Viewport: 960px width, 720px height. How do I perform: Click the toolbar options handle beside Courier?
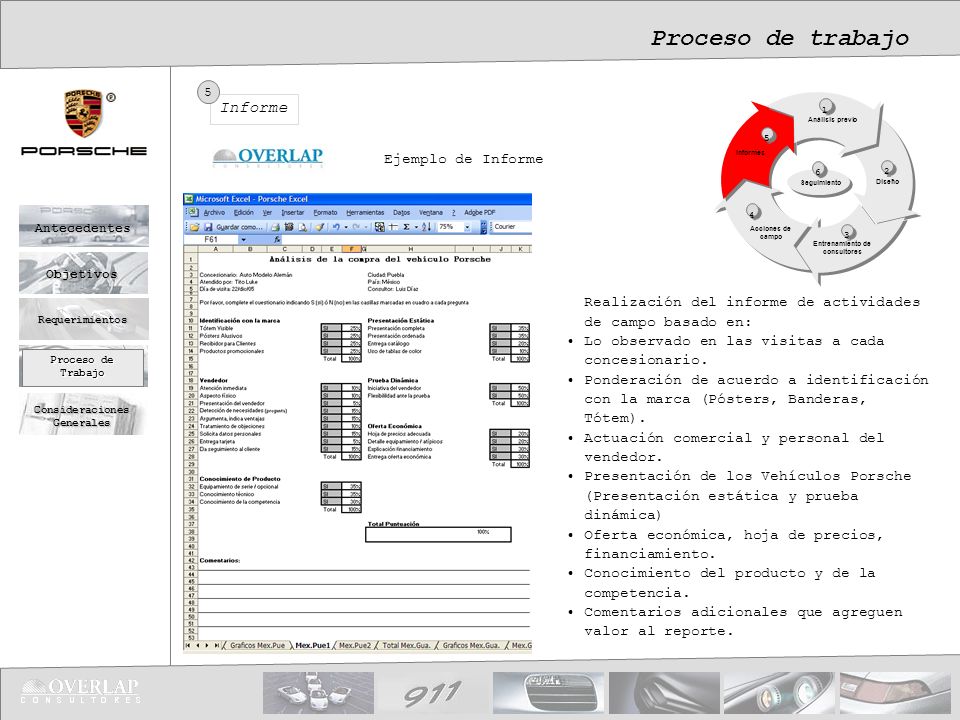point(484,227)
